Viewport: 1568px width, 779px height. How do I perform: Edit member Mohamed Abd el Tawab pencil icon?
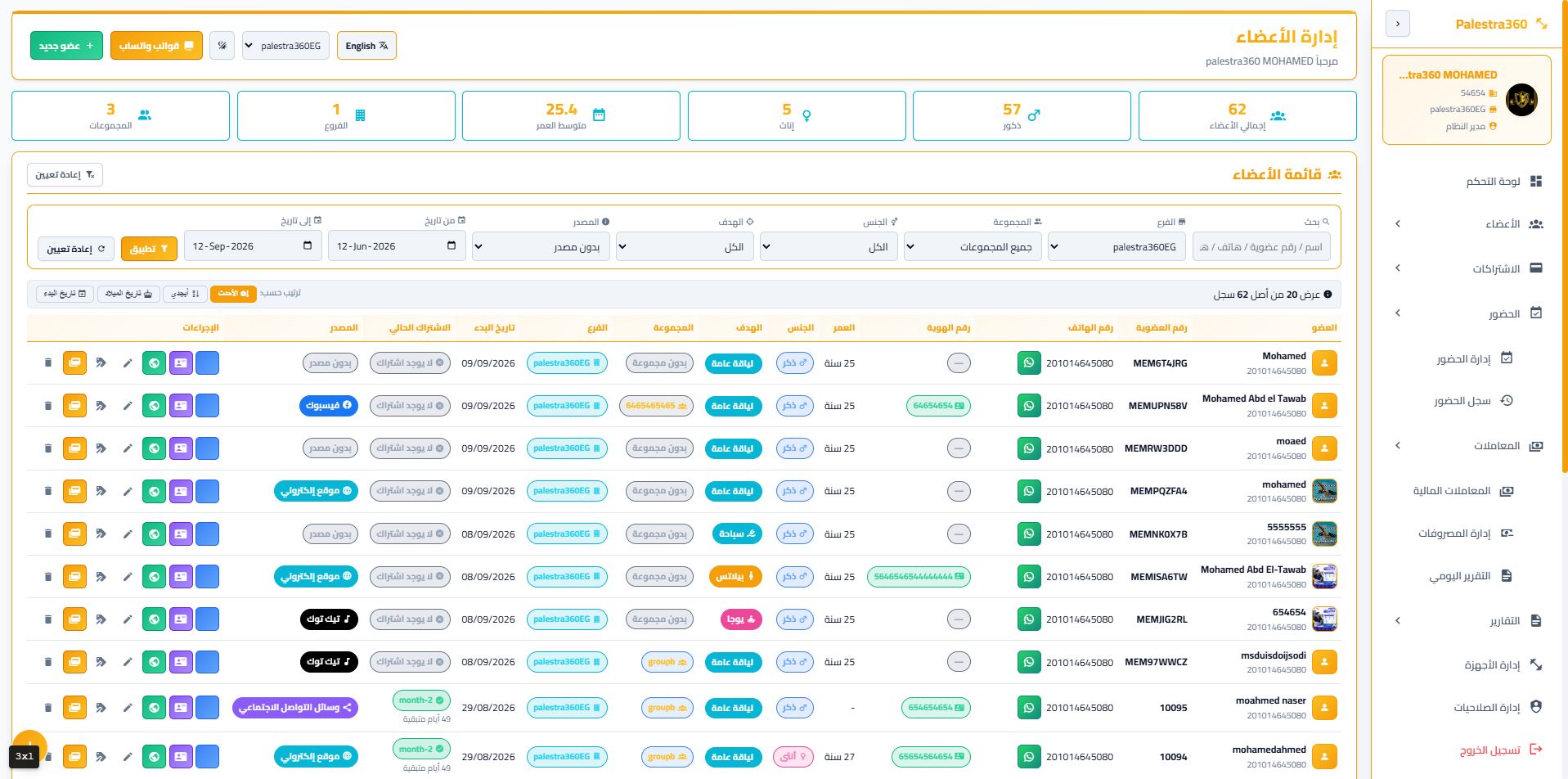128,406
